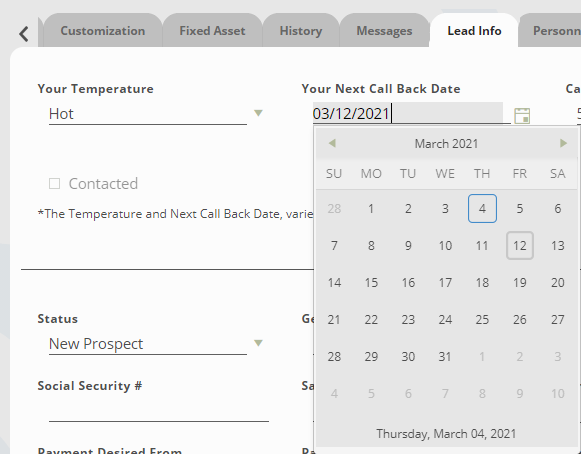The width and height of the screenshot is (581, 454).
Task: Choose March 4 highlighted date
Action: [x=482, y=208]
